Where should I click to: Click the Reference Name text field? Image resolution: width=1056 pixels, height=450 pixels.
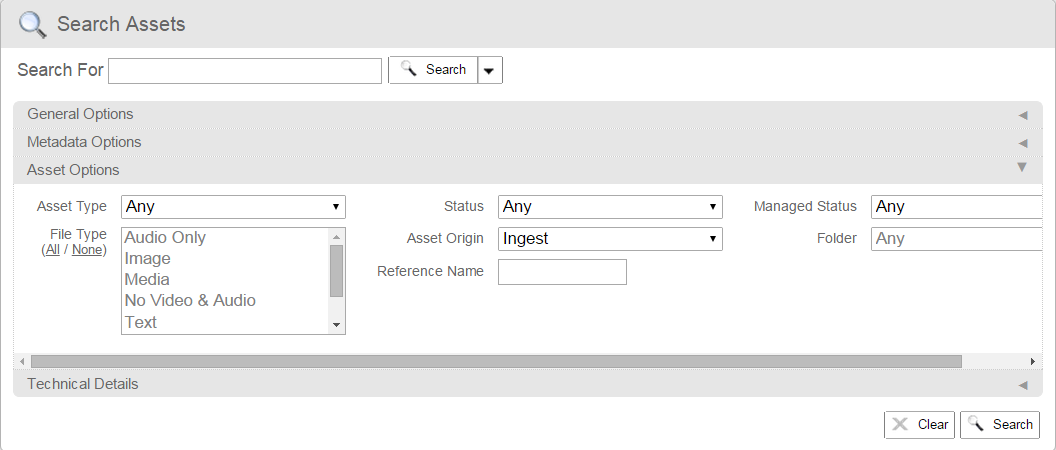(x=562, y=272)
